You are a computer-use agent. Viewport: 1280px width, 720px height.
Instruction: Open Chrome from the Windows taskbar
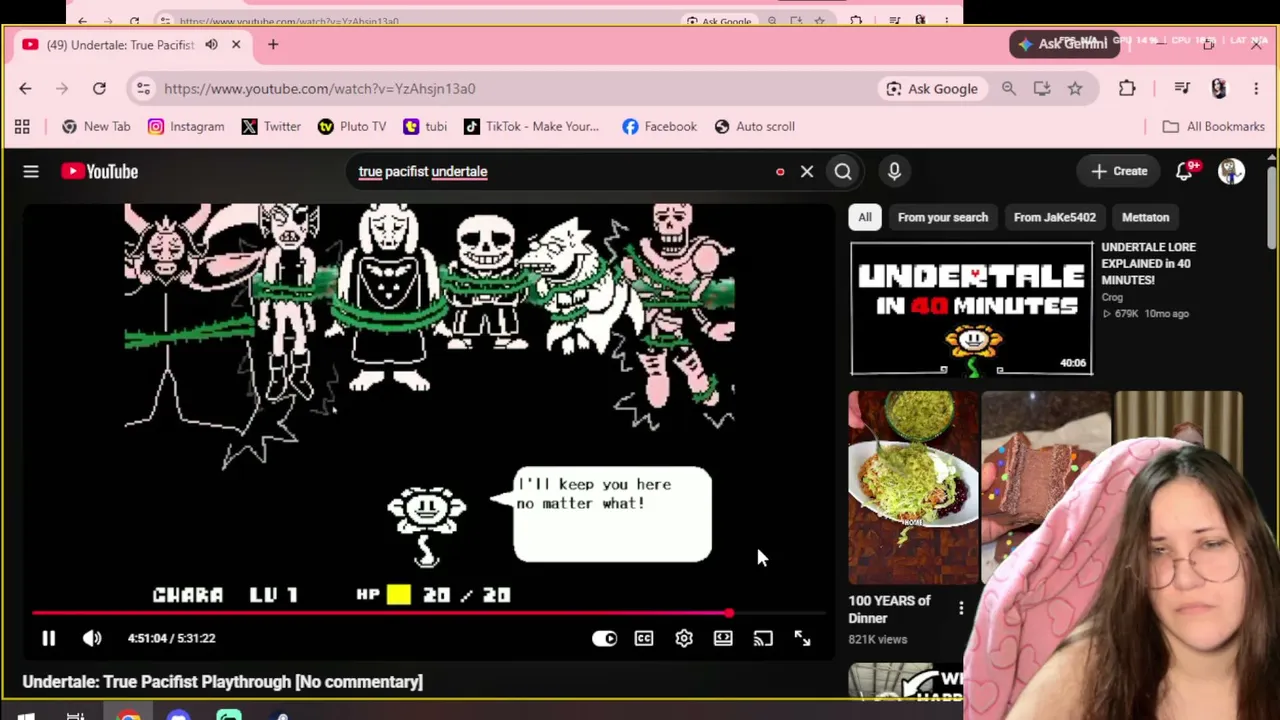(x=129, y=714)
